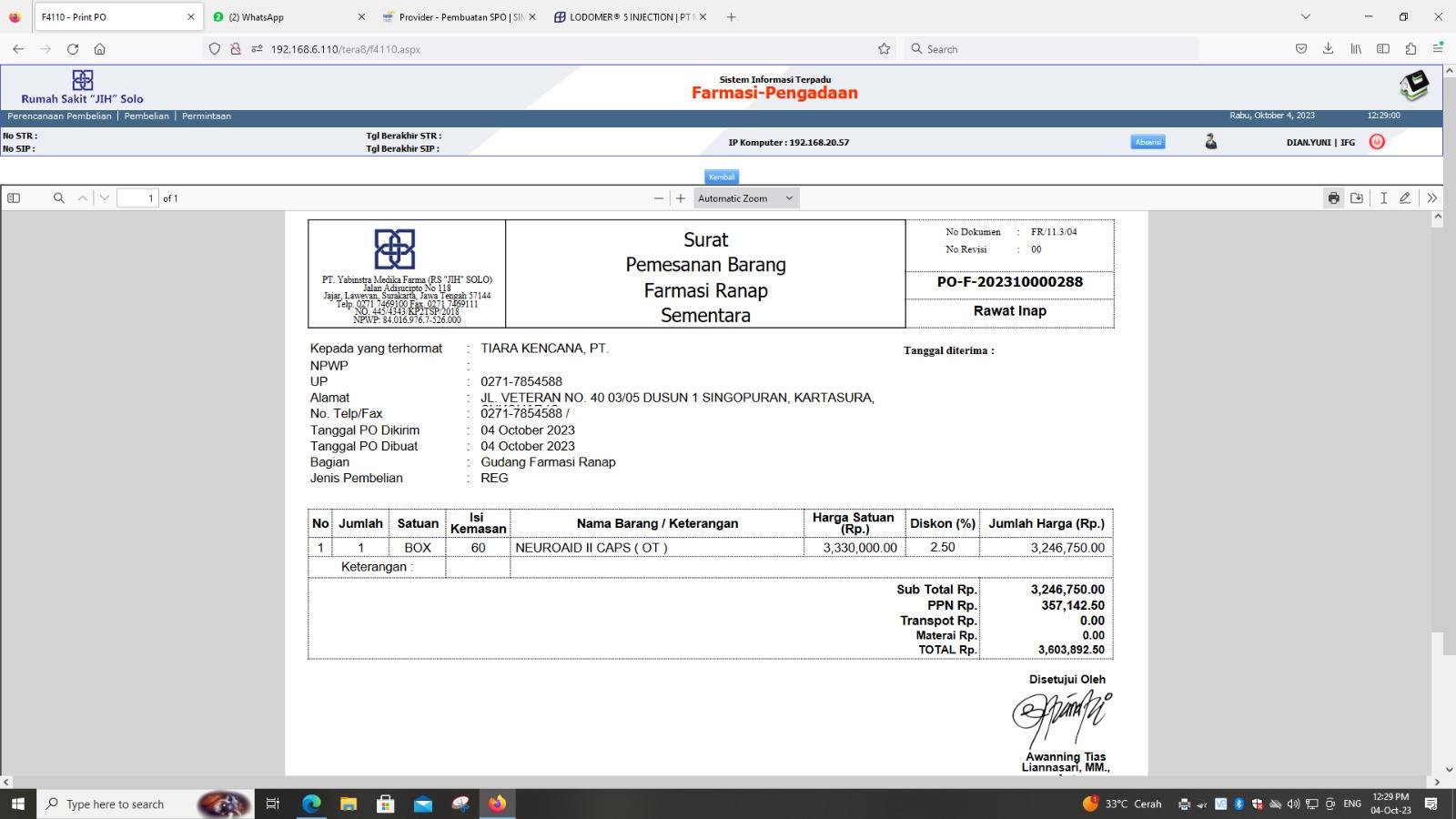
Task: Click the Kembali button
Action: [x=722, y=177]
